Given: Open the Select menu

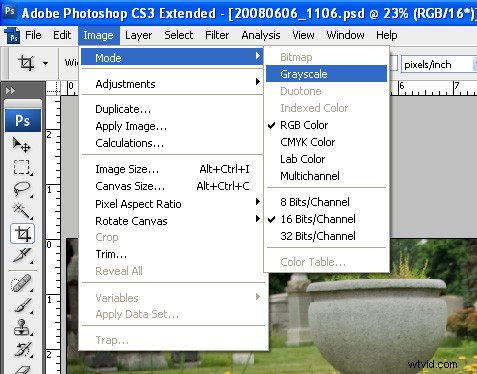Looking at the screenshot, I should [x=179, y=35].
